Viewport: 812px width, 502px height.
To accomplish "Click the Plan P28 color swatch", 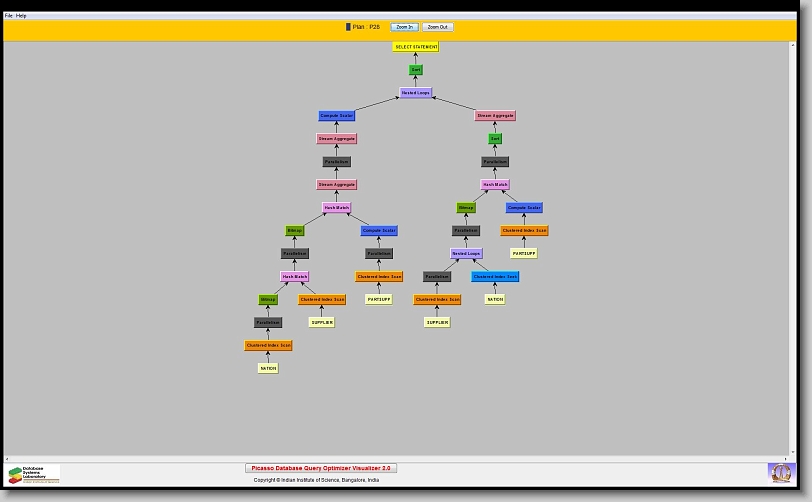I will [348, 27].
